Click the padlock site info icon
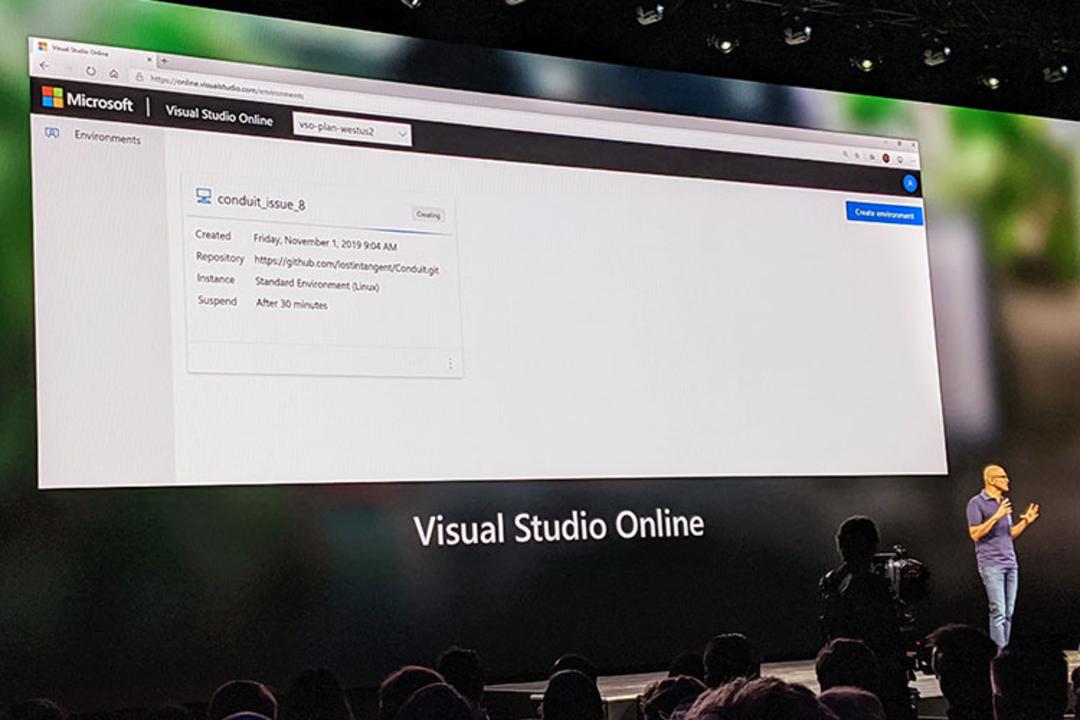Viewport: 1080px width, 720px height. pos(139,76)
